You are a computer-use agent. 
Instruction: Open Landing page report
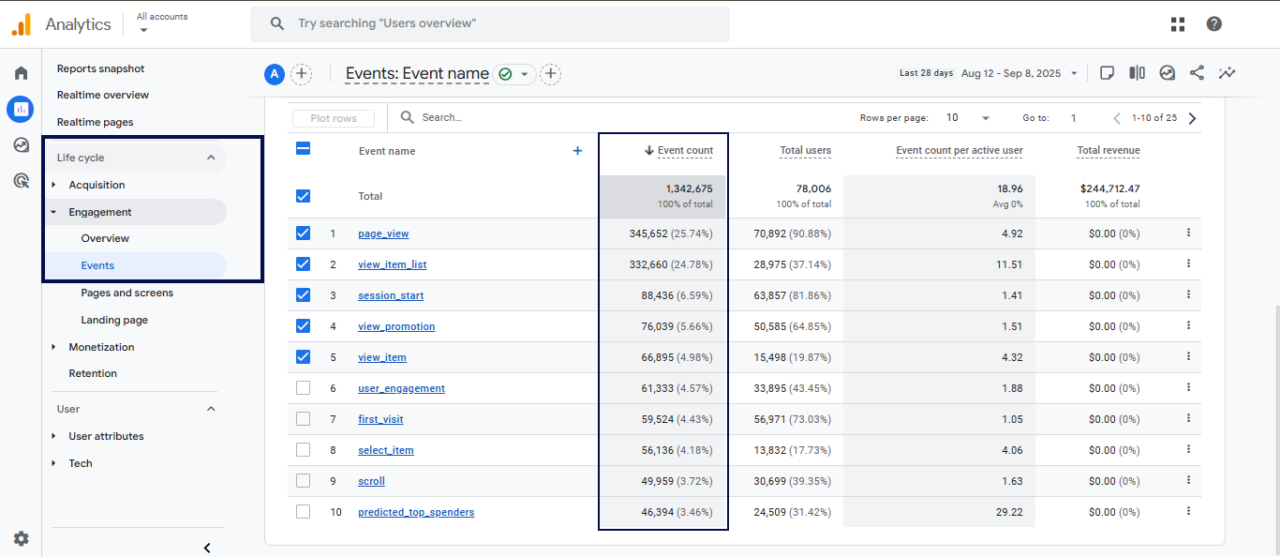pyautogui.click(x=114, y=320)
